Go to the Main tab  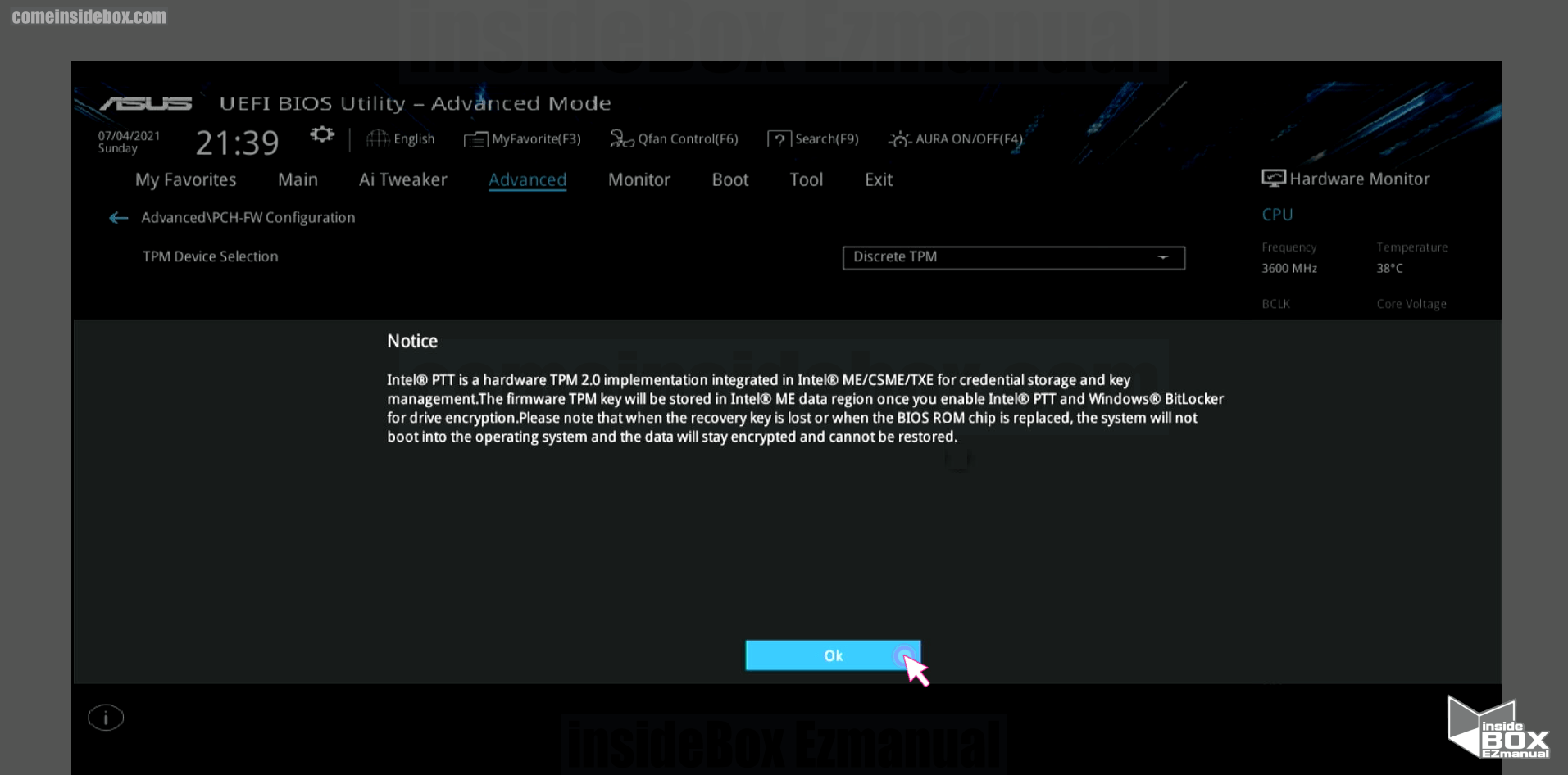point(298,180)
